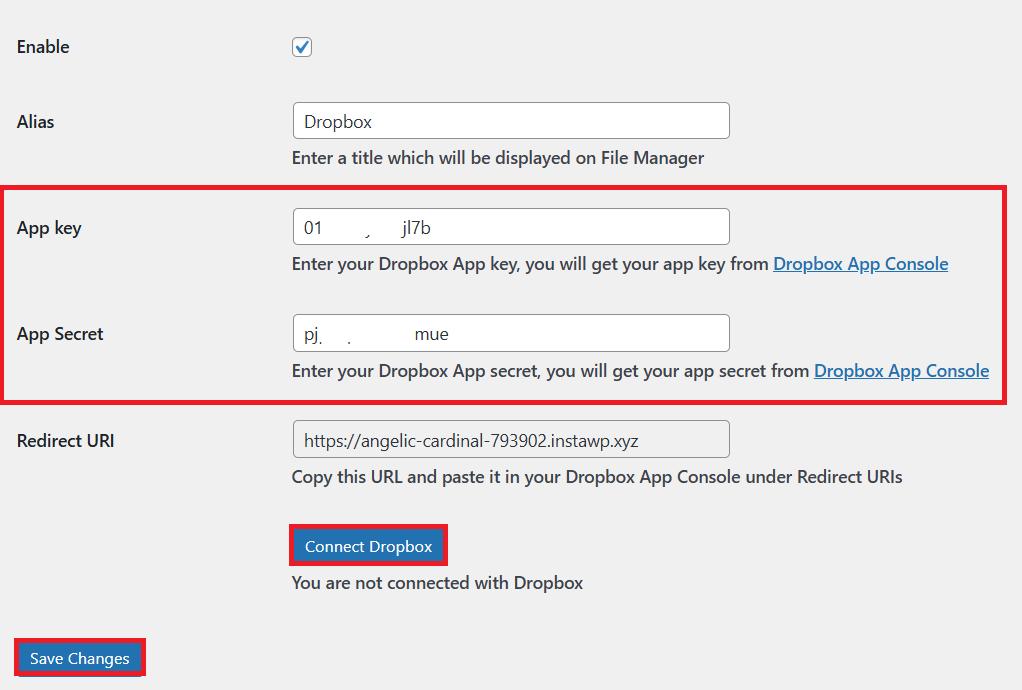Focus the App key text field
The width and height of the screenshot is (1022, 690).
coord(510,227)
